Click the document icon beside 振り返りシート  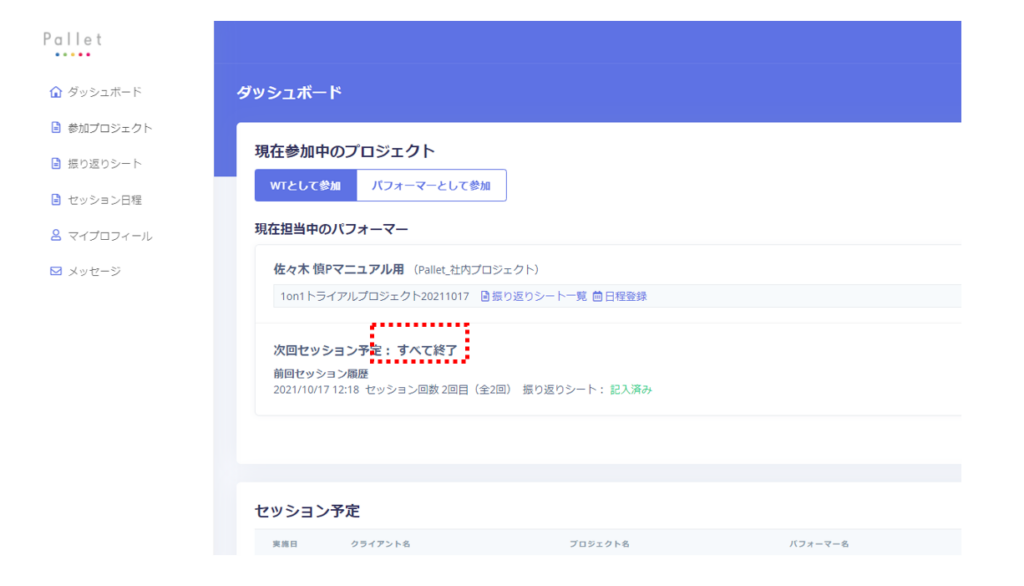[56, 163]
